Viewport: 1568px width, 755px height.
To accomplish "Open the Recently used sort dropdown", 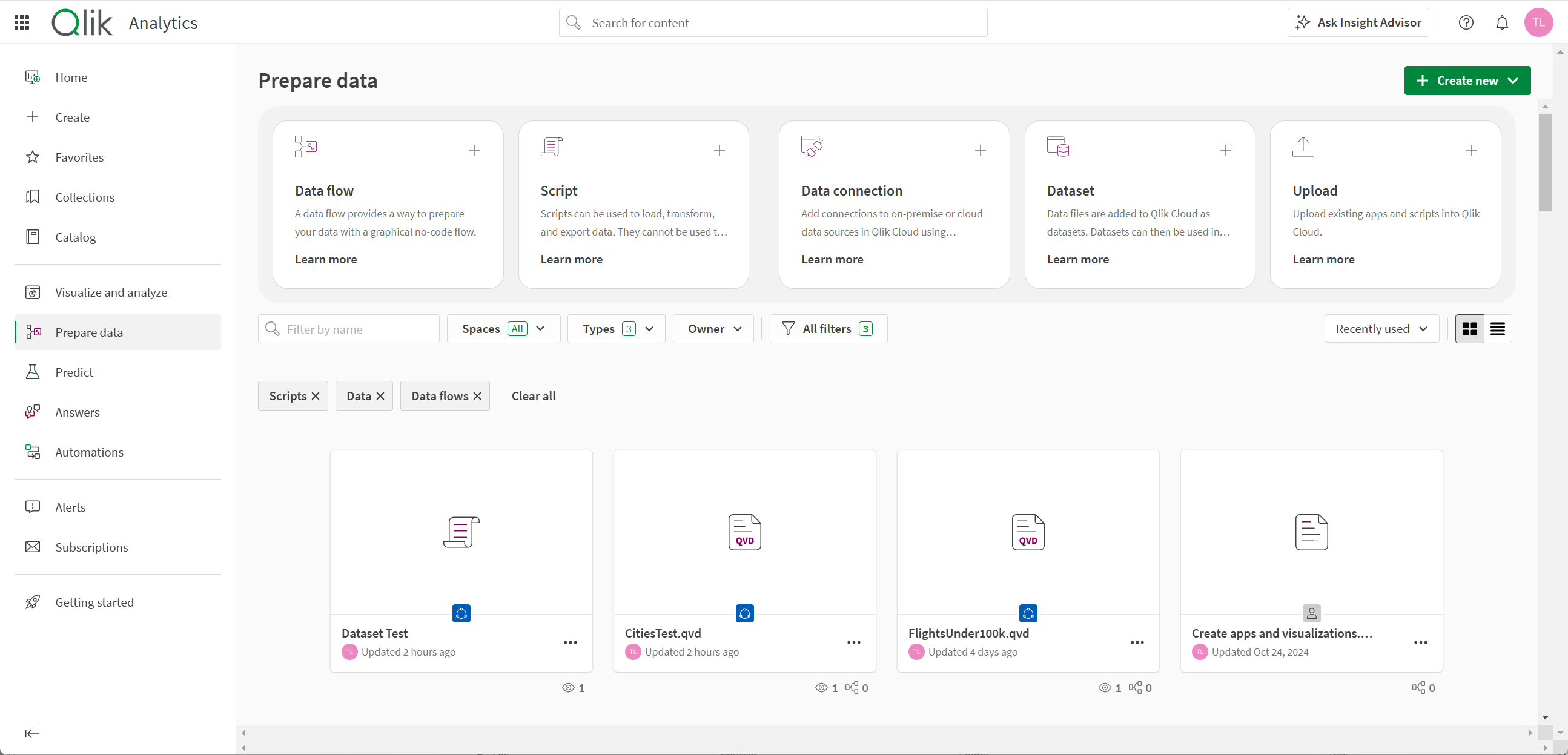I will pyautogui.click(x=1380, y=329).
